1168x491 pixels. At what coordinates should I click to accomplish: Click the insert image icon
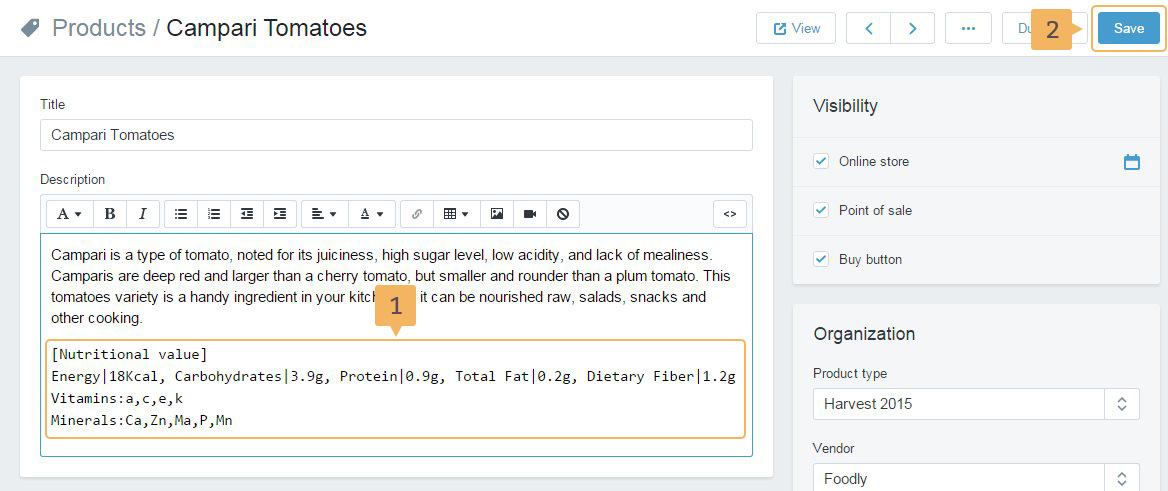click(497, 214)
